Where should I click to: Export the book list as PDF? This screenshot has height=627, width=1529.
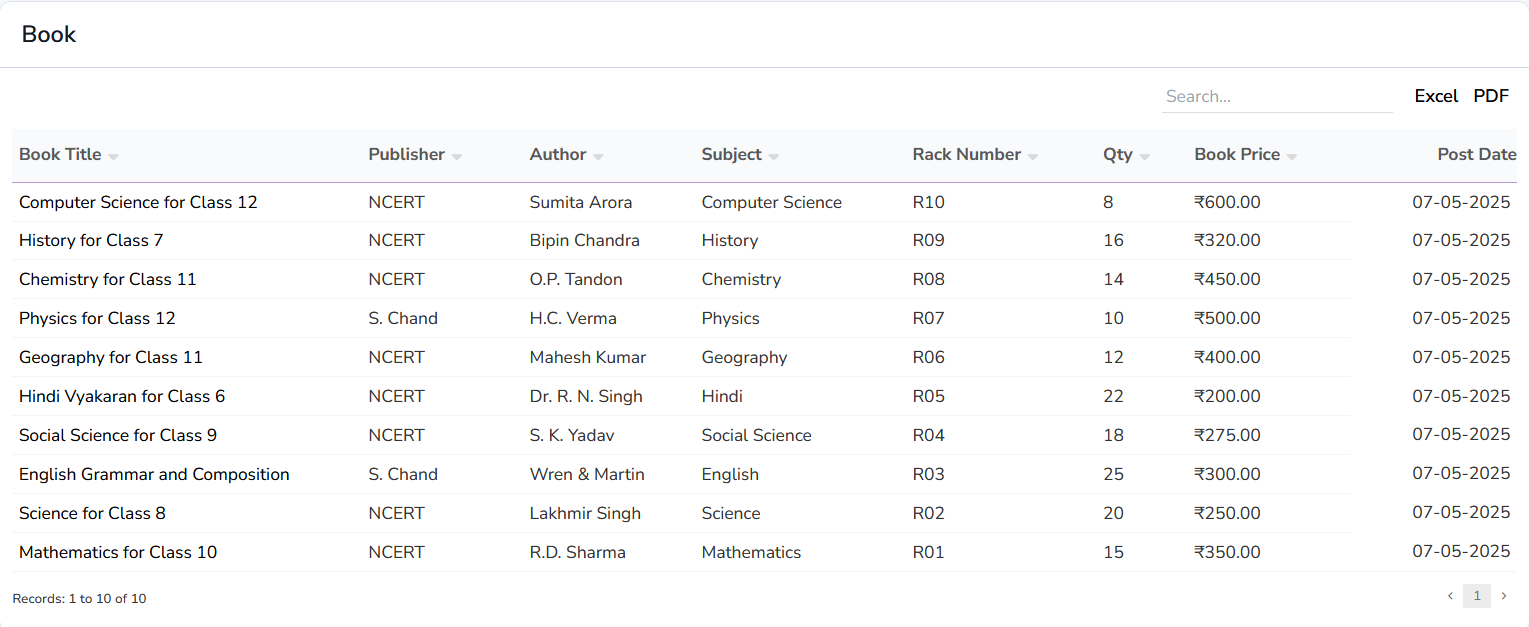point(1491,95)
